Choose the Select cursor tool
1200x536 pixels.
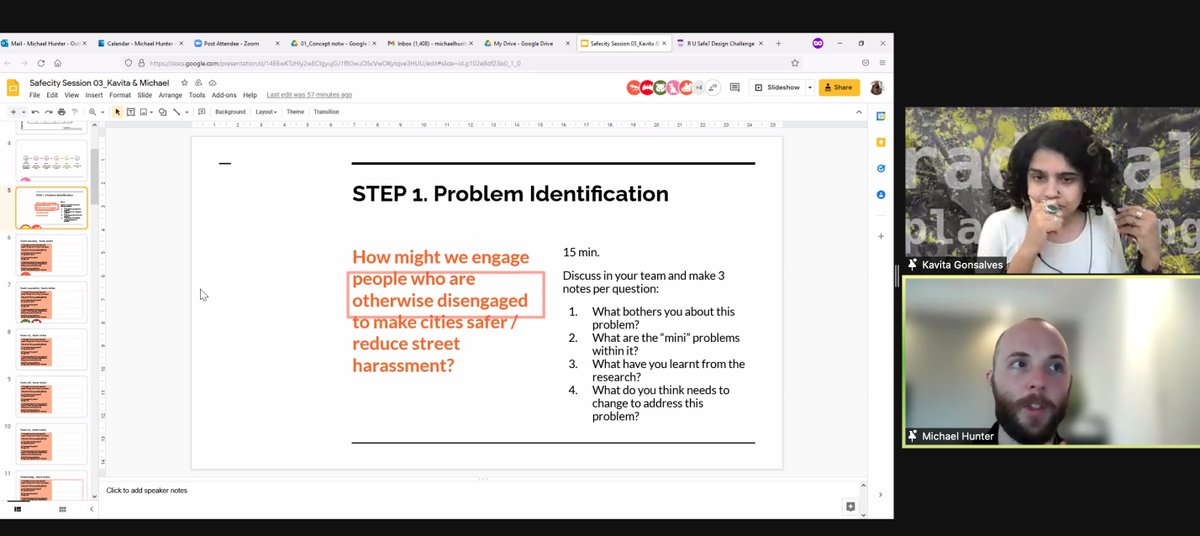[117, 112]
